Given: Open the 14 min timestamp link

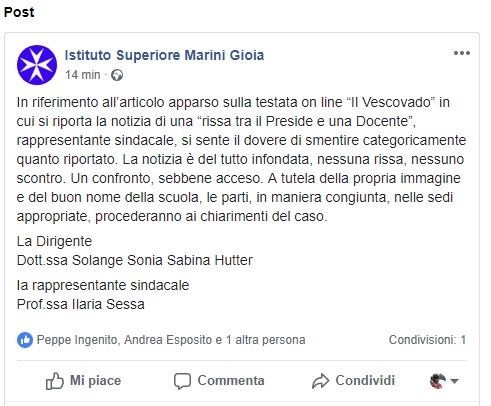Looking at the screenshot, I should pyautogui.click(x=83, y=75).
